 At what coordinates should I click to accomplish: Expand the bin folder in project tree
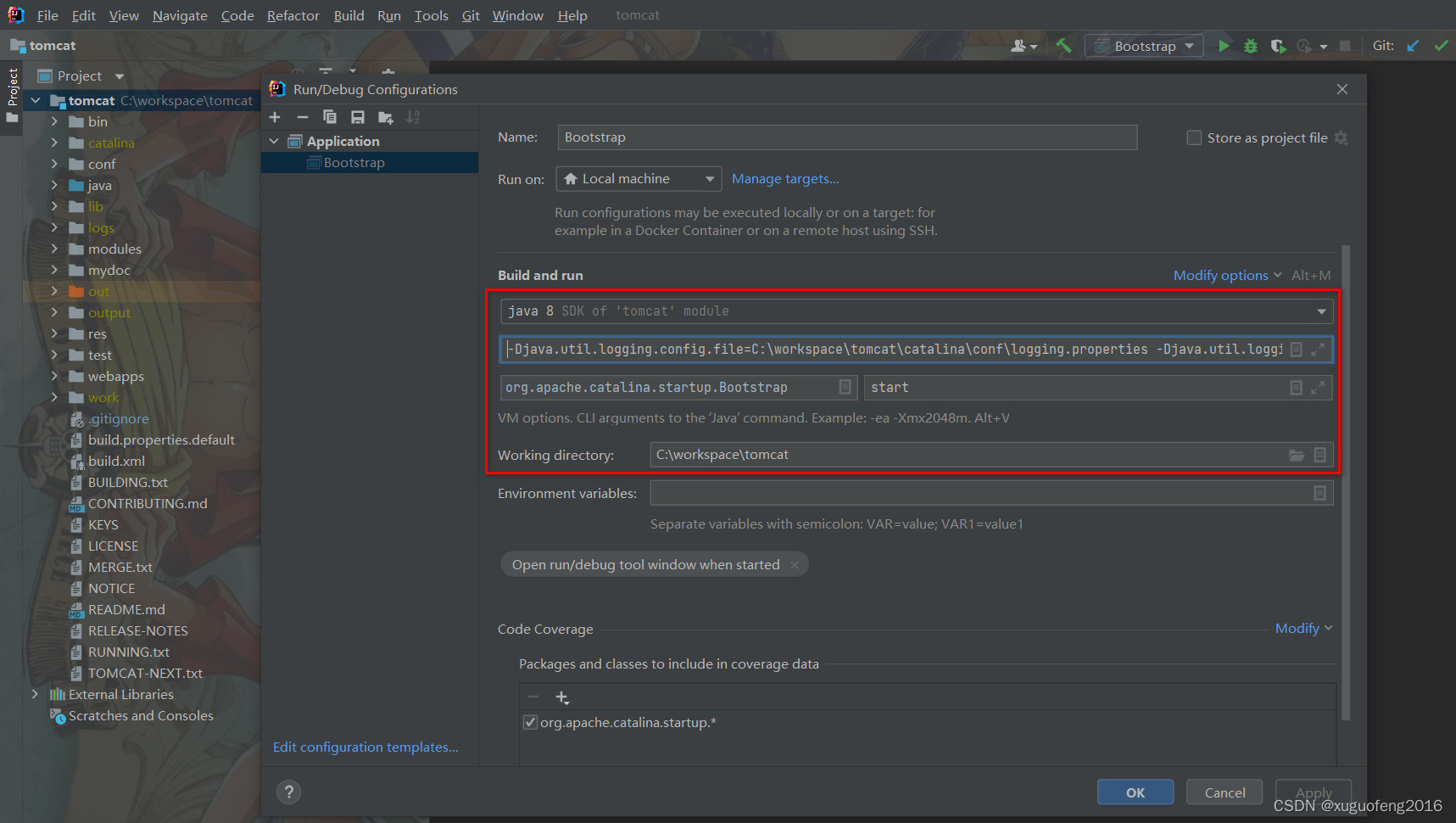coord(55,121)
